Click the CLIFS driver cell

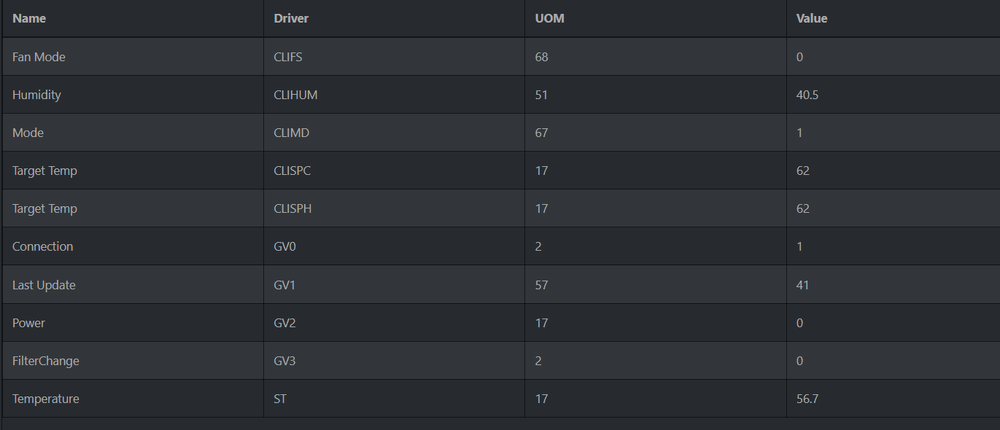click(289, 57)
